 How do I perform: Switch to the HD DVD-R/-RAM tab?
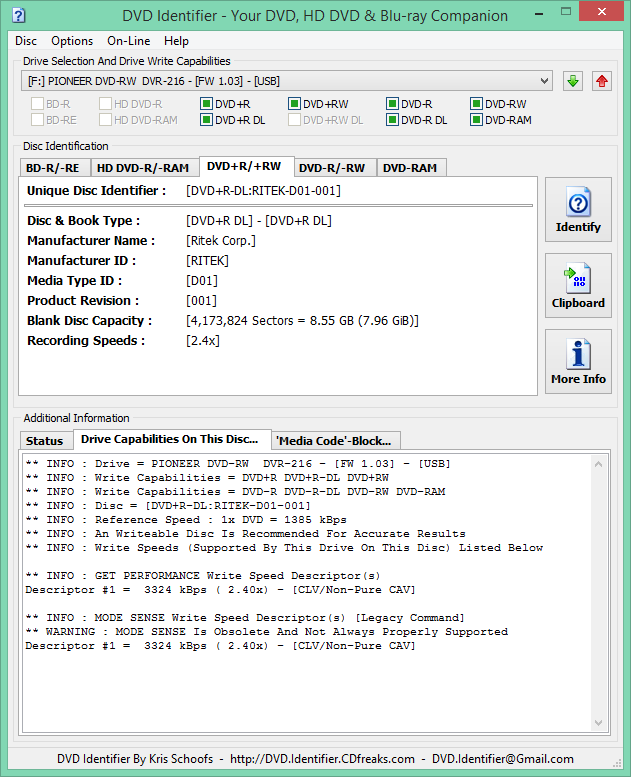coord(143,168)
